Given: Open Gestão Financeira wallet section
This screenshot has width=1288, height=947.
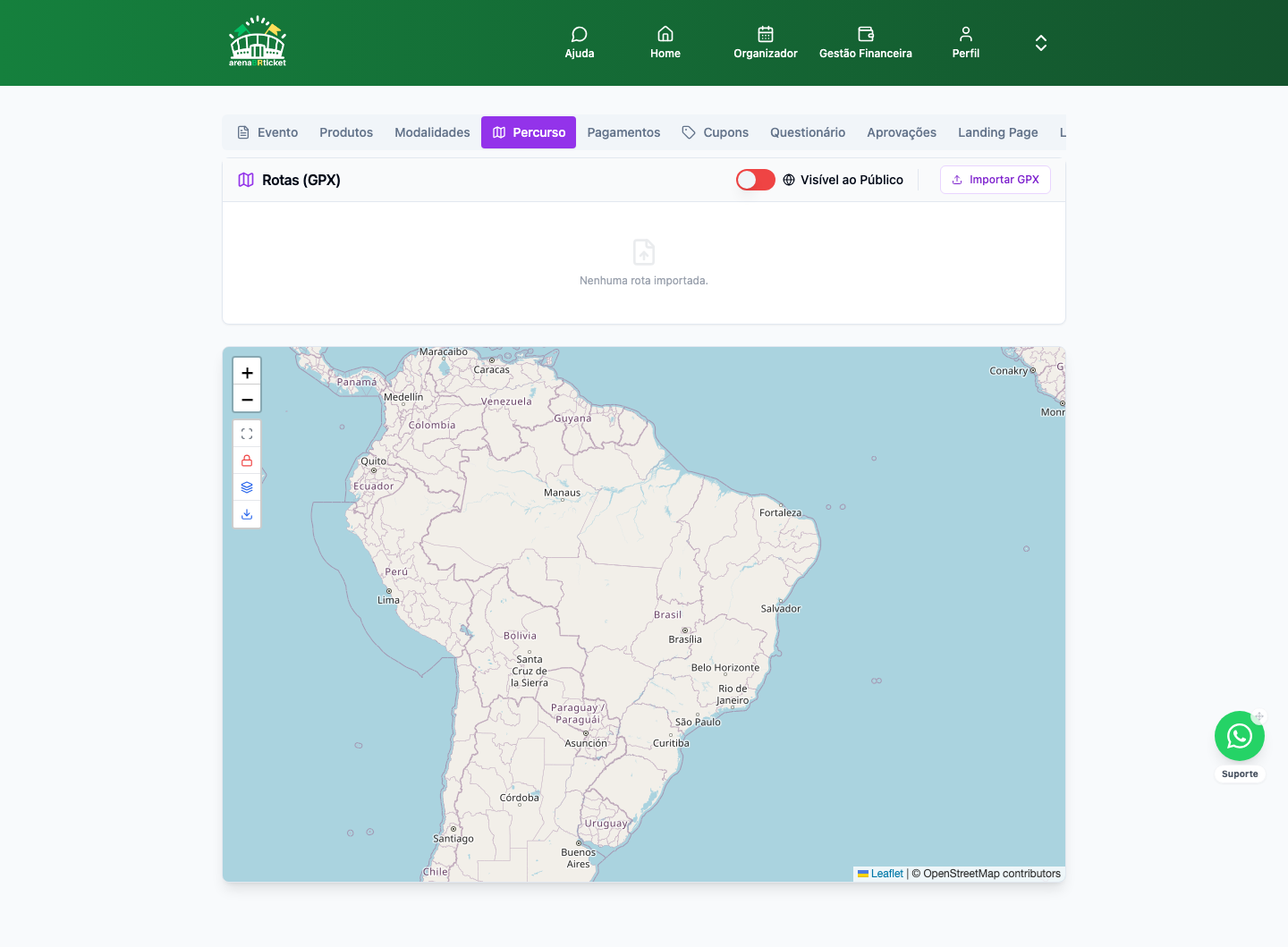Looking at the screenshot, I should pyautogui.click(x=866, y=43).
